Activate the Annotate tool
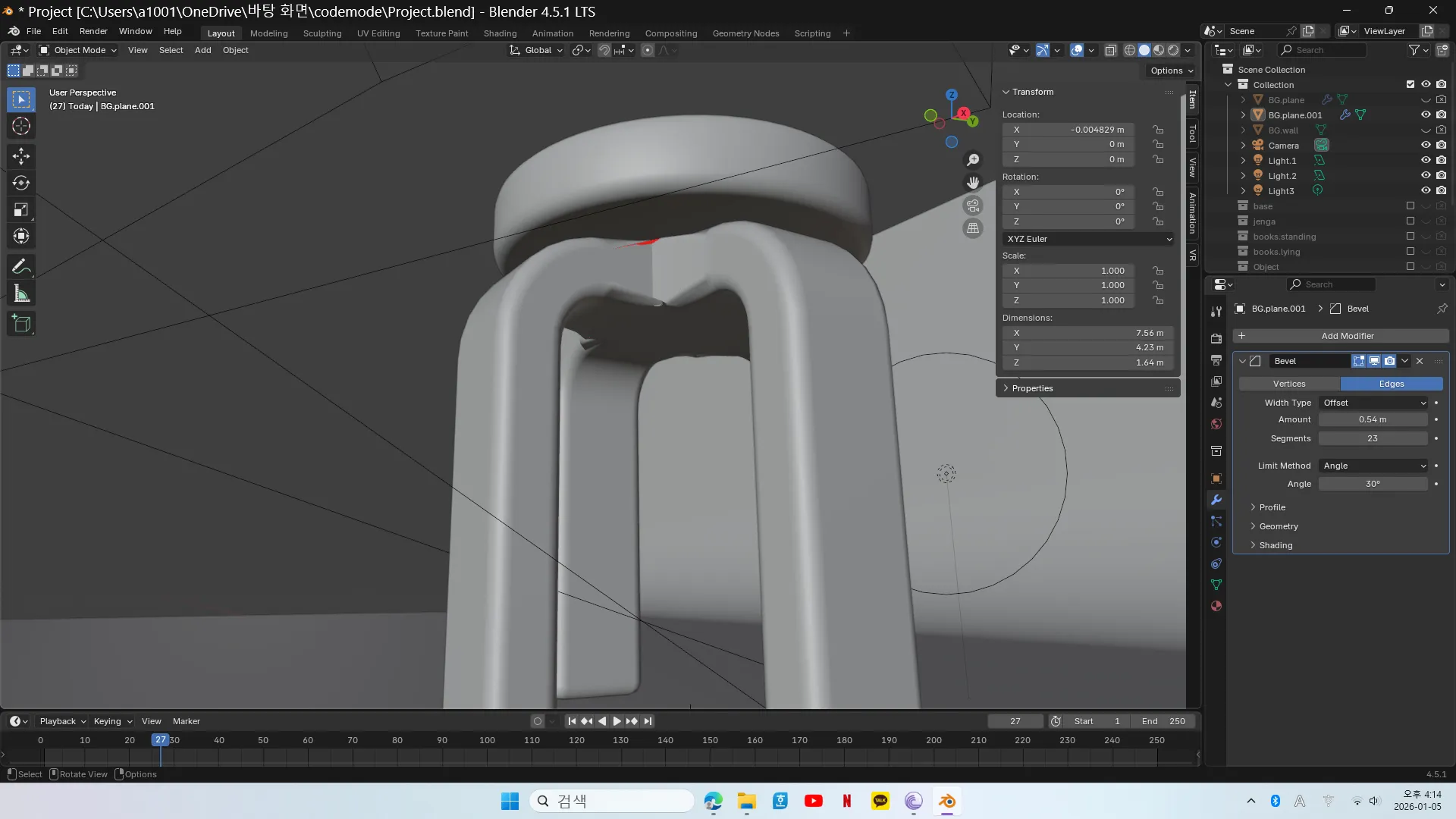The height and width of the screenshot is (819, 1456). (x=21, y=266)
